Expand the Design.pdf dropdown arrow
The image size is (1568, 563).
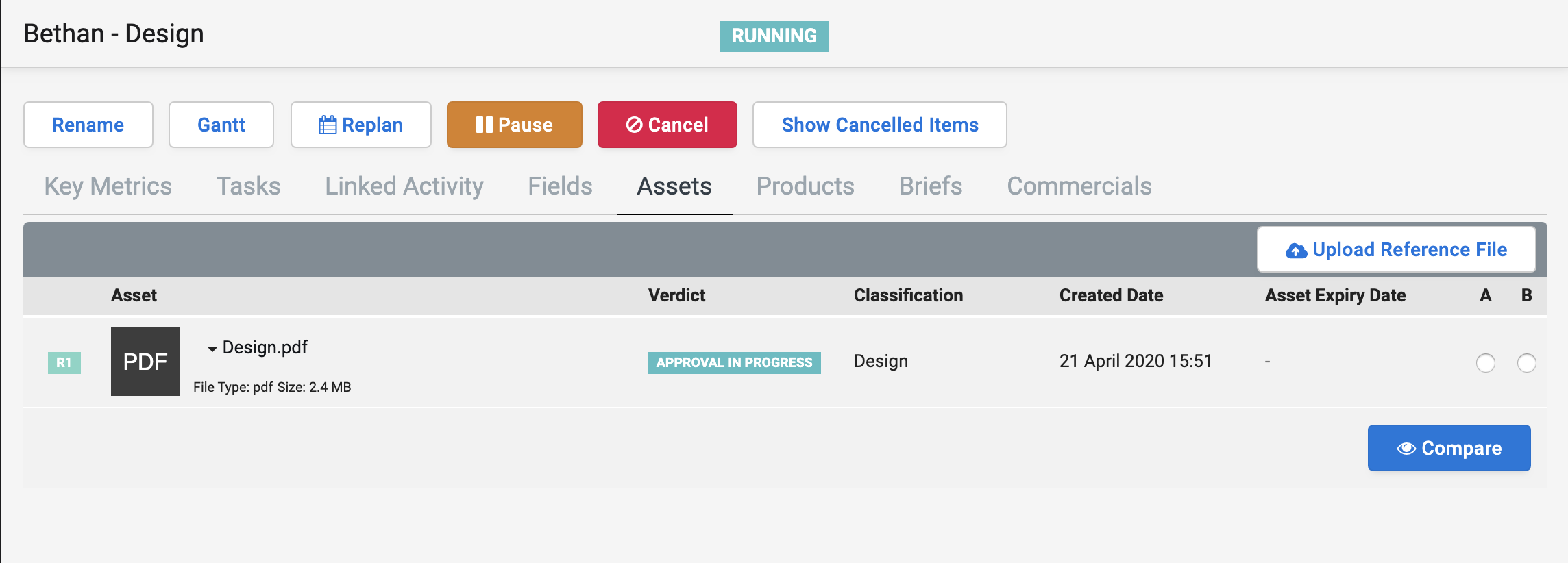pos(212,349)
